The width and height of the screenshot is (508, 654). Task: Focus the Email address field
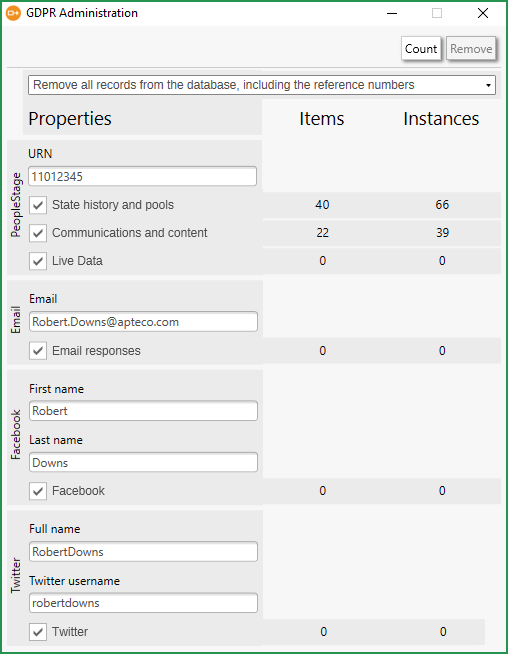143,322
